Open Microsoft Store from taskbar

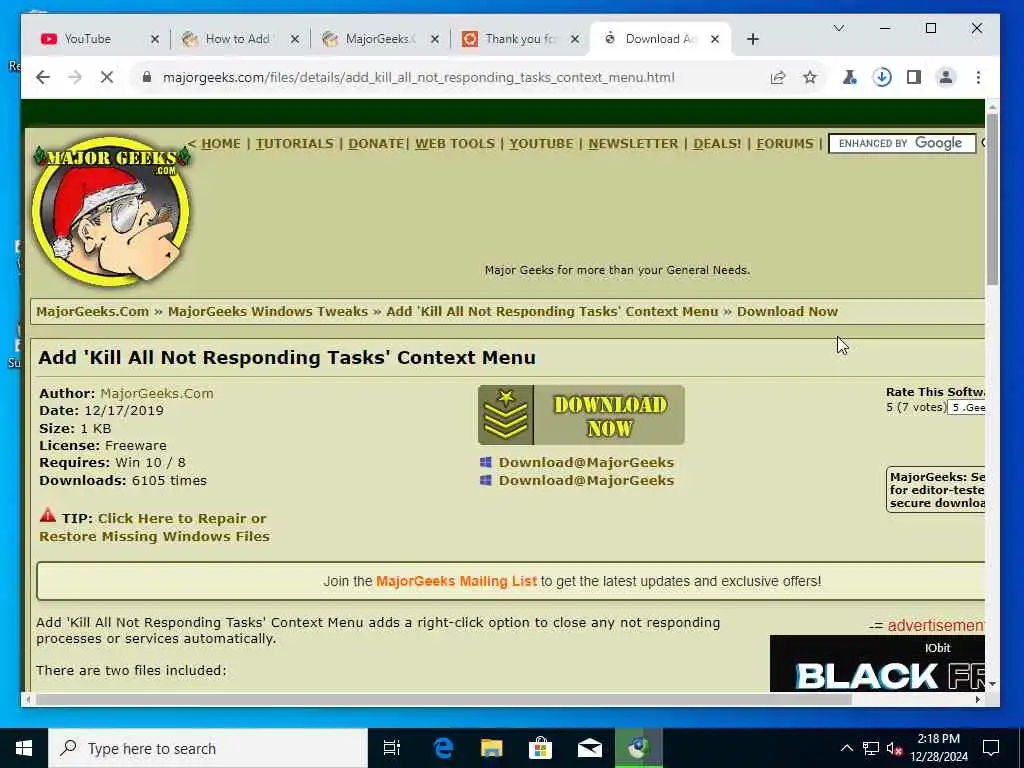(x=540, y=748)
